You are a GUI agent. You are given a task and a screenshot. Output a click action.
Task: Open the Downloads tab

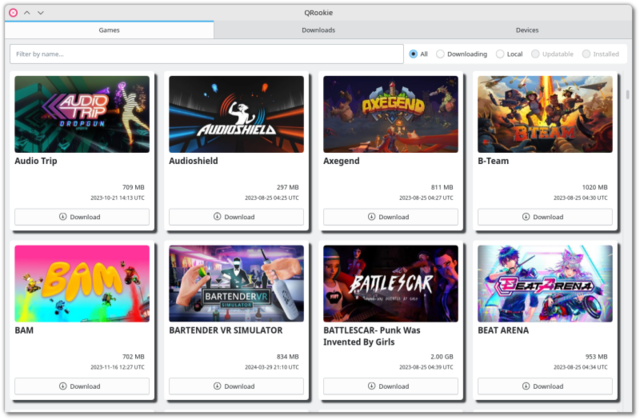pyautogui.click(x=318, y=30)
